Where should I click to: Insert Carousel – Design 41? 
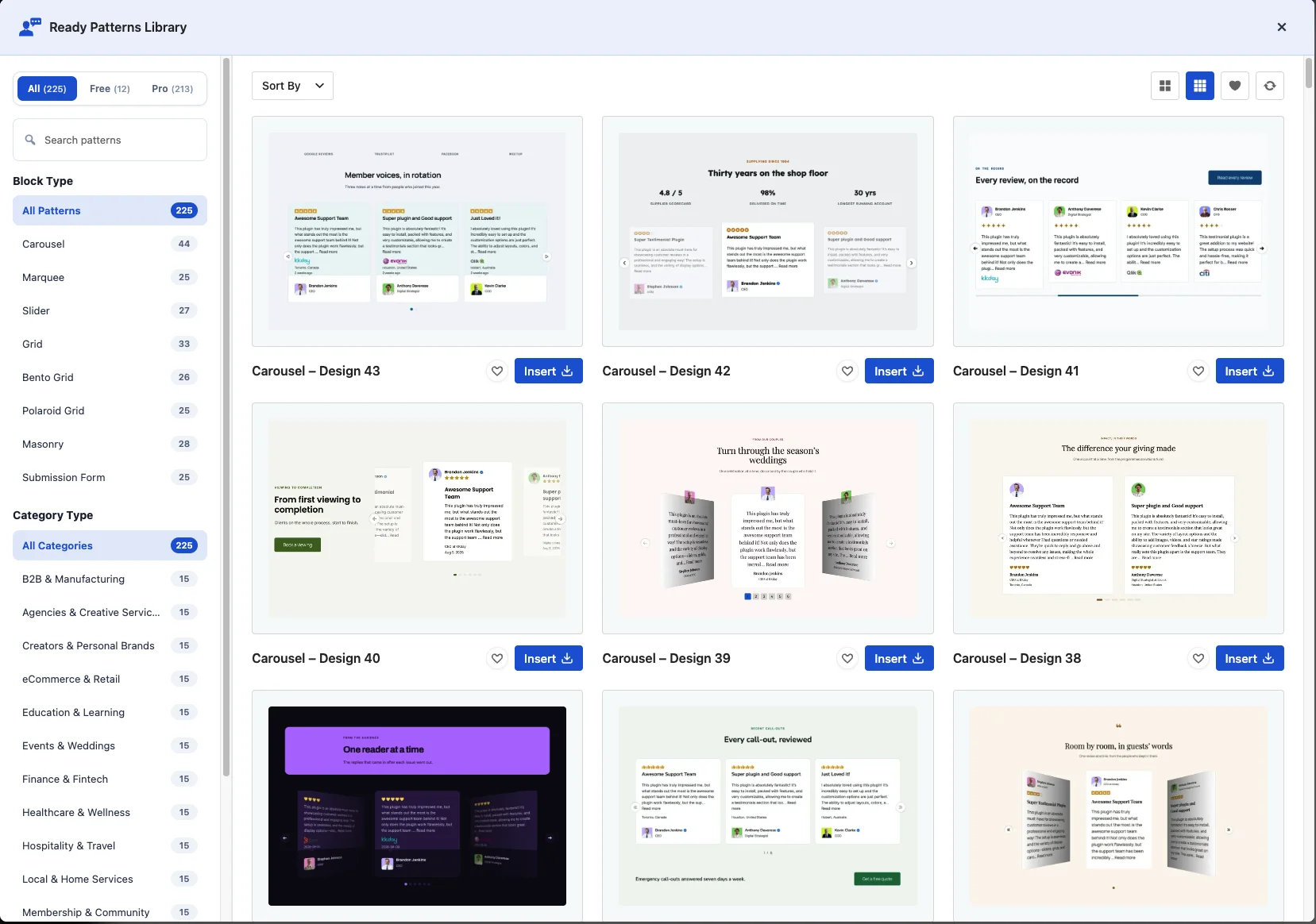click(x=1249, y=371)
